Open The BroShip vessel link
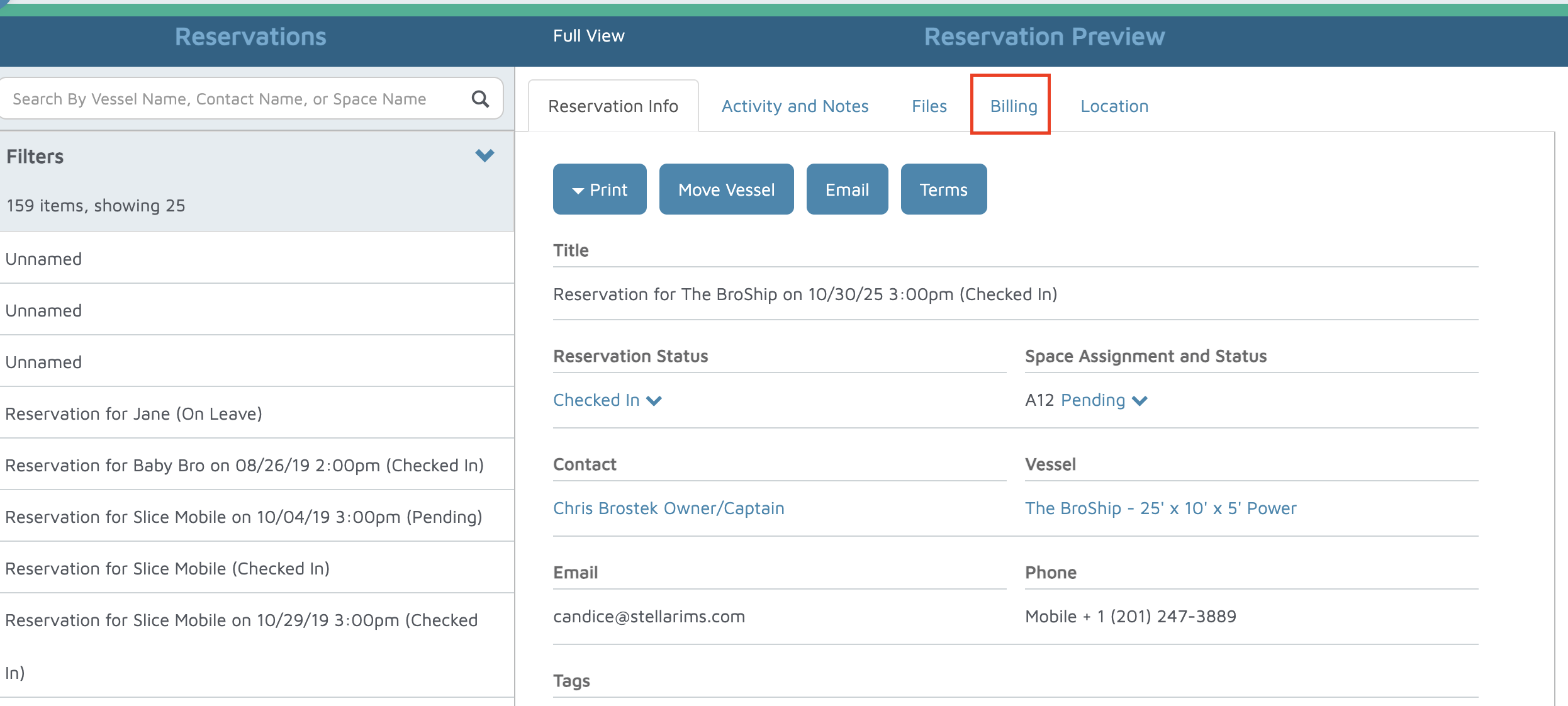1568x706 pixels. tap(1160, 508)
